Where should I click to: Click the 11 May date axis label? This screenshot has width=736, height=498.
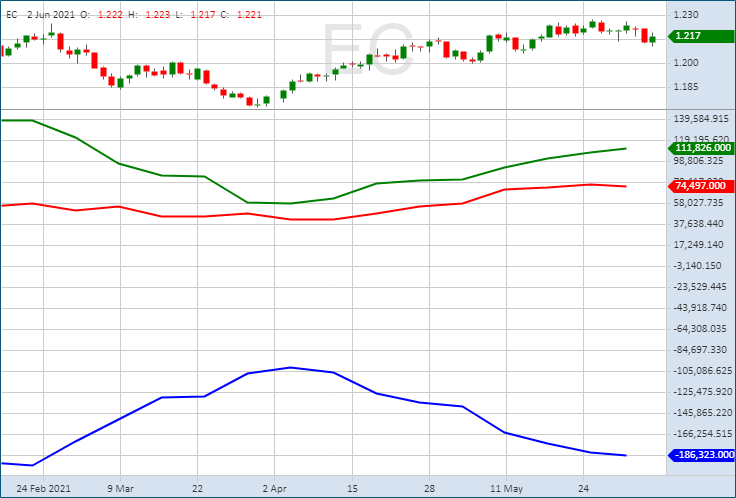pos(506,489)
